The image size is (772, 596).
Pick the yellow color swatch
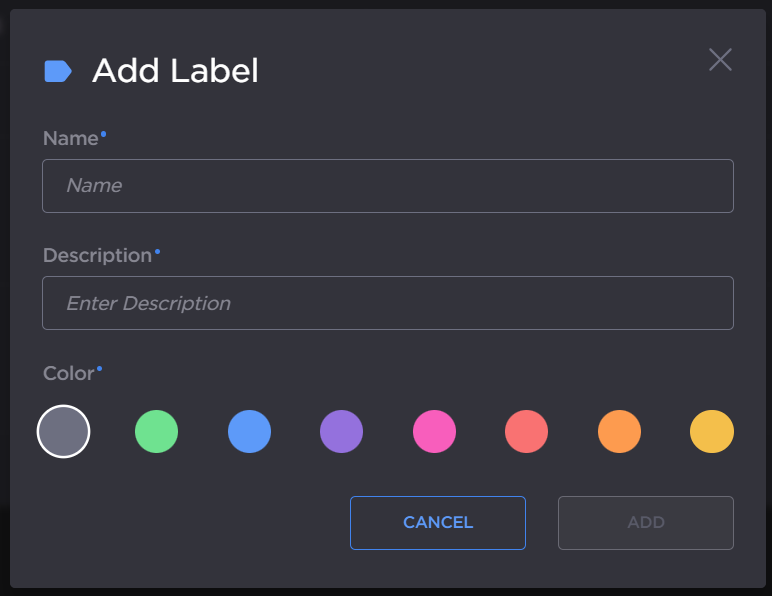coord(711,432)
